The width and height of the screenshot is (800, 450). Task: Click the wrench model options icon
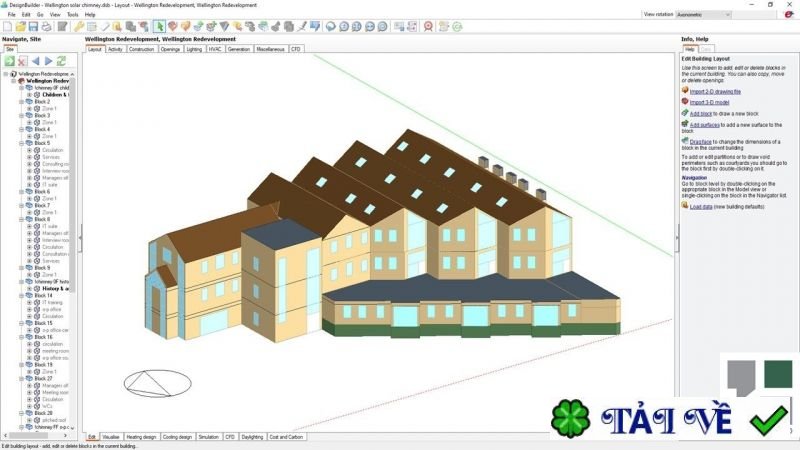79,26
